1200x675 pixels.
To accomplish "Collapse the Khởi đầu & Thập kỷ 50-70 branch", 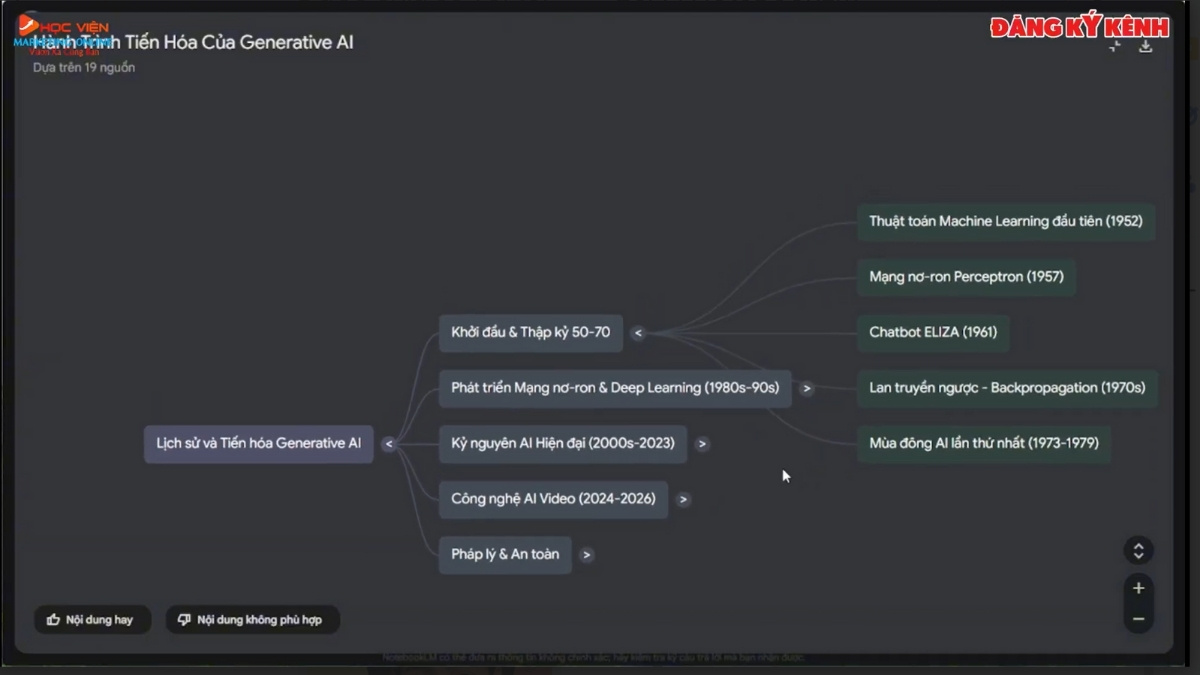I will (x=638, y=333).
